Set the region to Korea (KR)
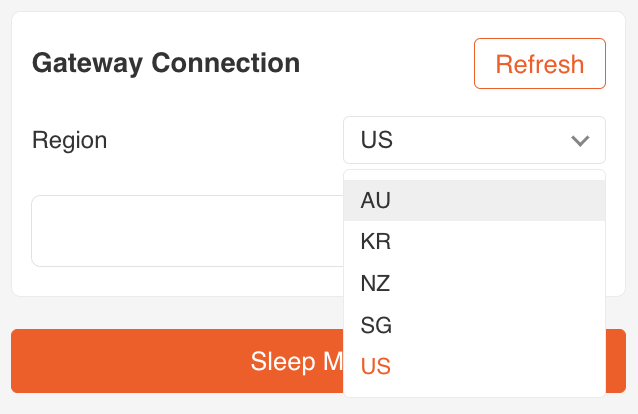The image size is (638, 414). 474,242
